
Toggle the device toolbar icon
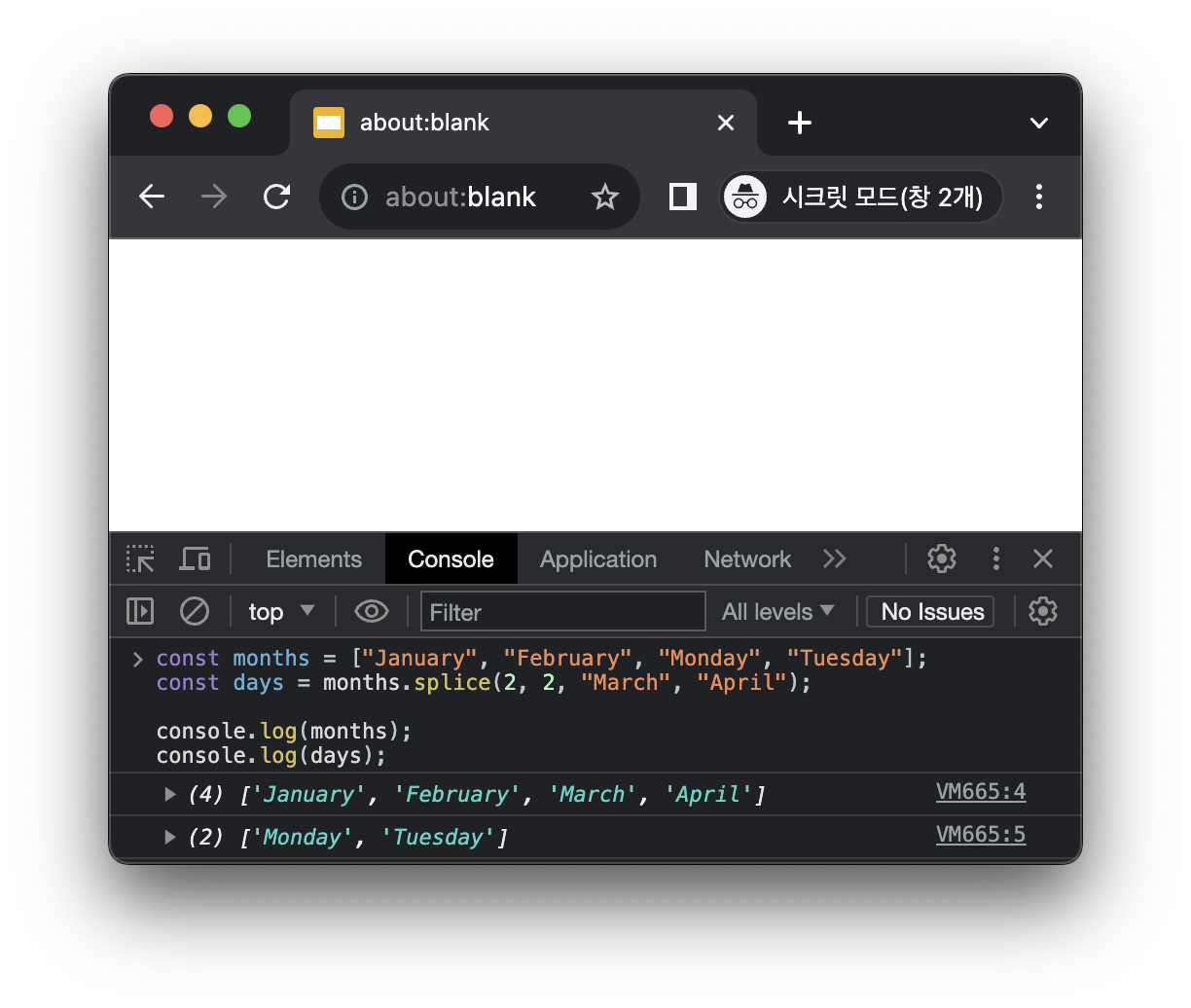point(195,558)
